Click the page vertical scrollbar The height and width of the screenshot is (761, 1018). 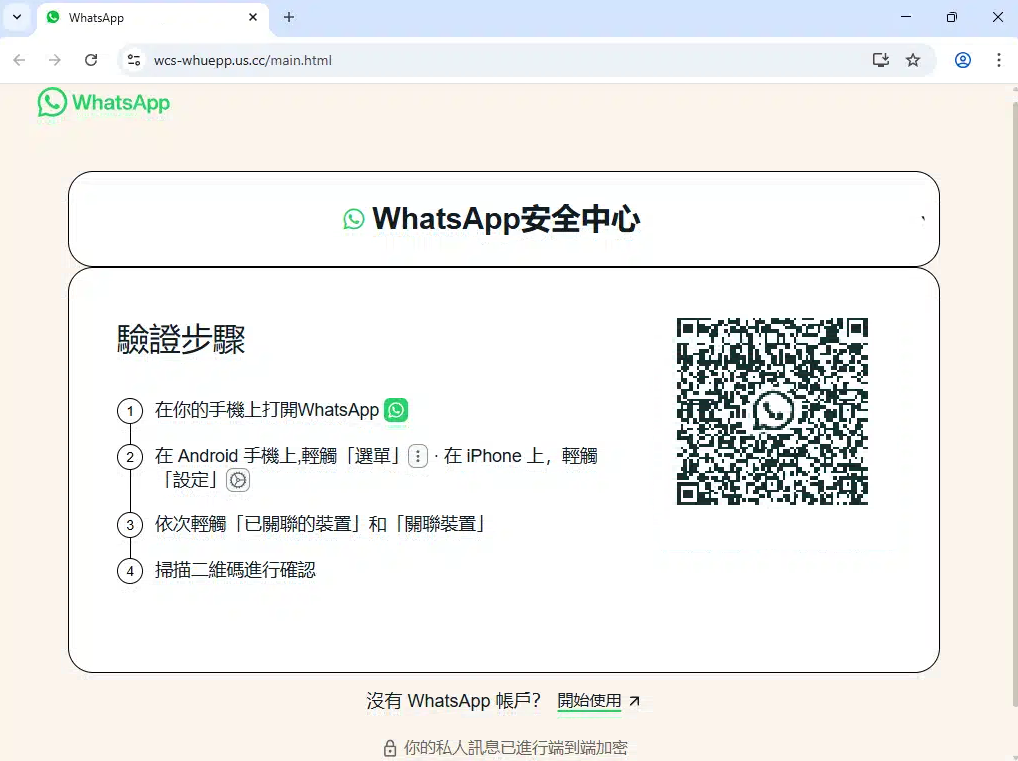[1015, 403]
